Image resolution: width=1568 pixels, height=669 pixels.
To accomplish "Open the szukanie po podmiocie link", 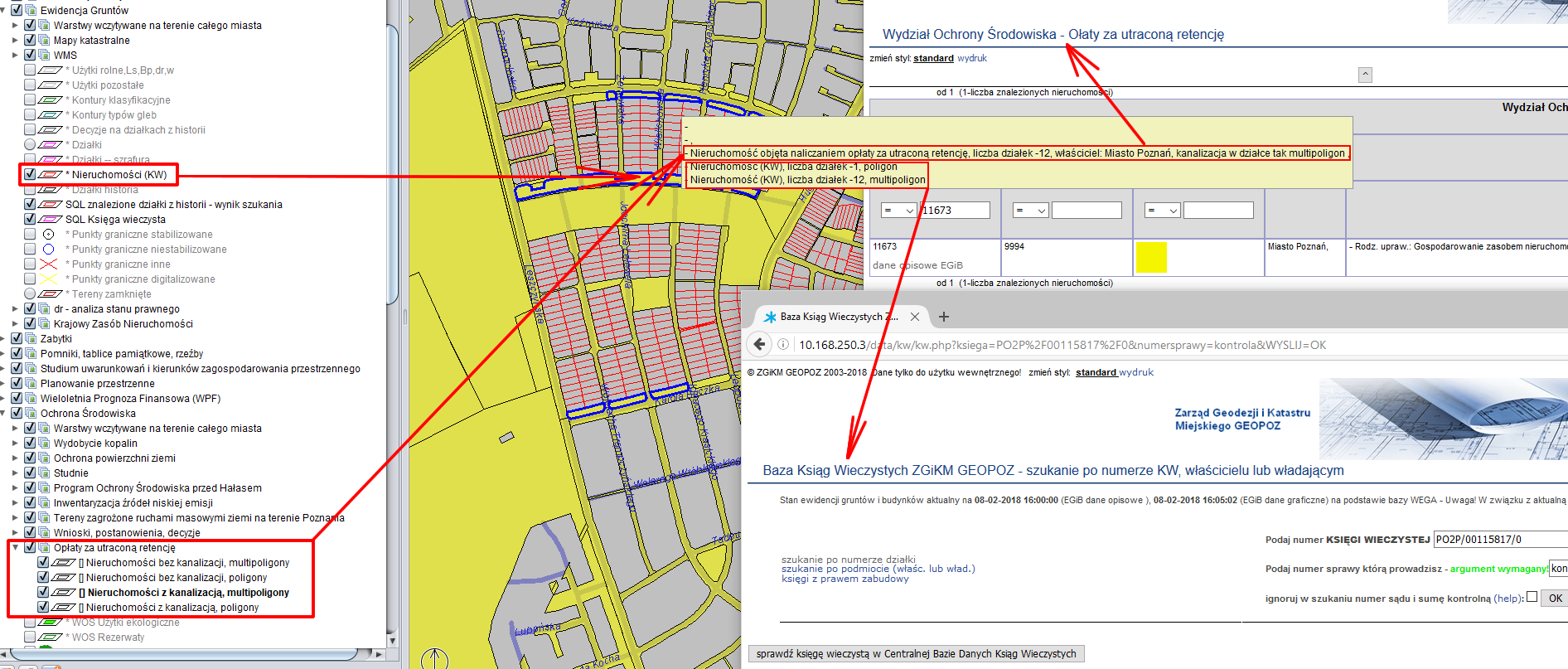I will (x=878, y=569).
